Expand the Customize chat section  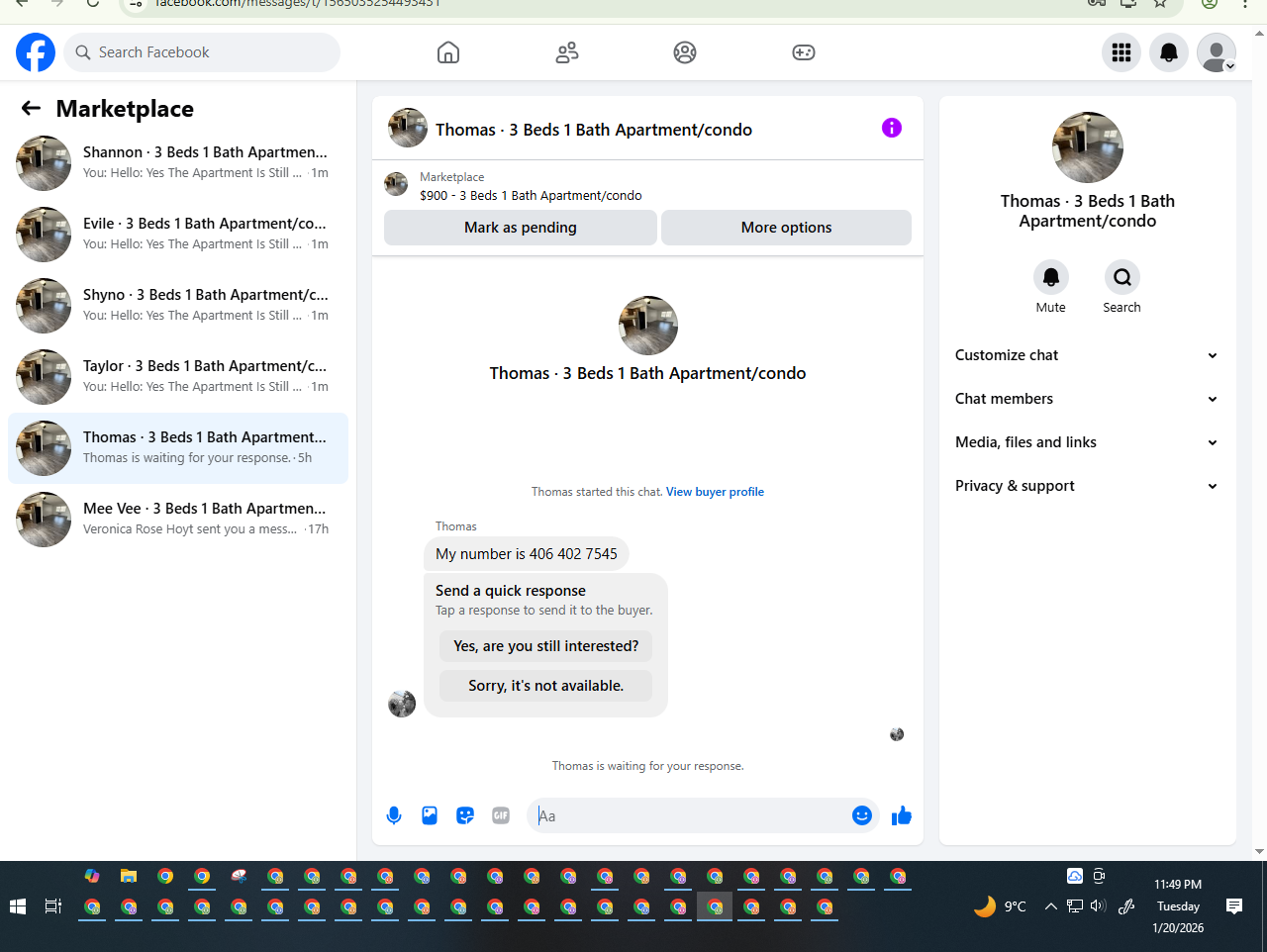(1088, 355)
